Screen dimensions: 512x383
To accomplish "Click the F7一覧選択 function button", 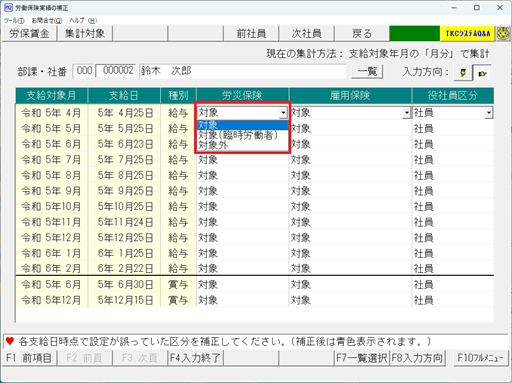I will click(x=361, y=358).
